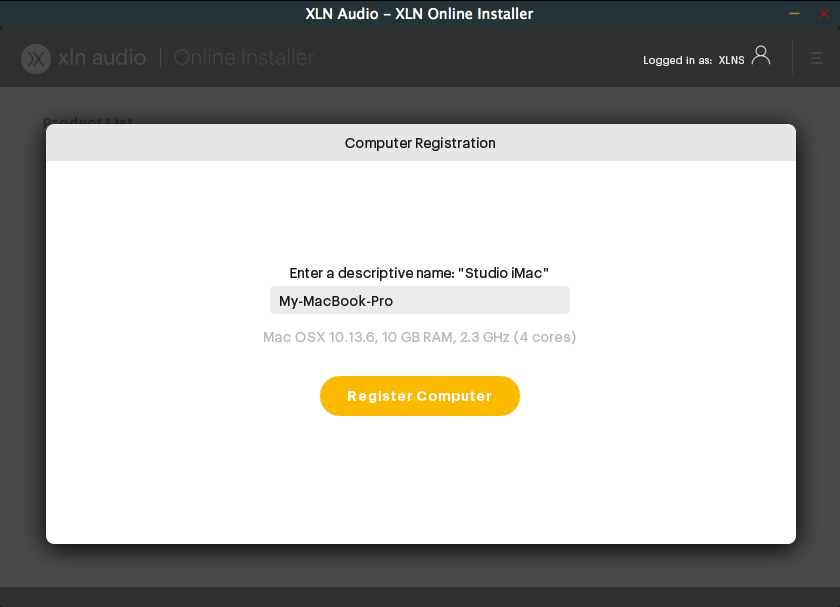Expand options via top-right menu control

coord(816,58)
